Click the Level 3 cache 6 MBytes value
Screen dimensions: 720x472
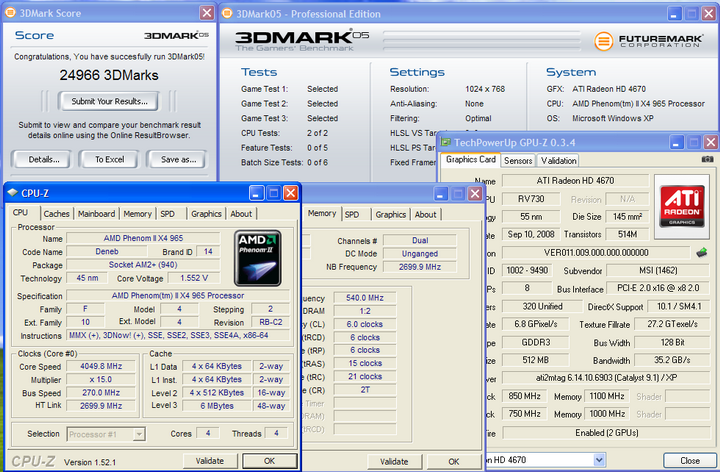tap(217, 405)
